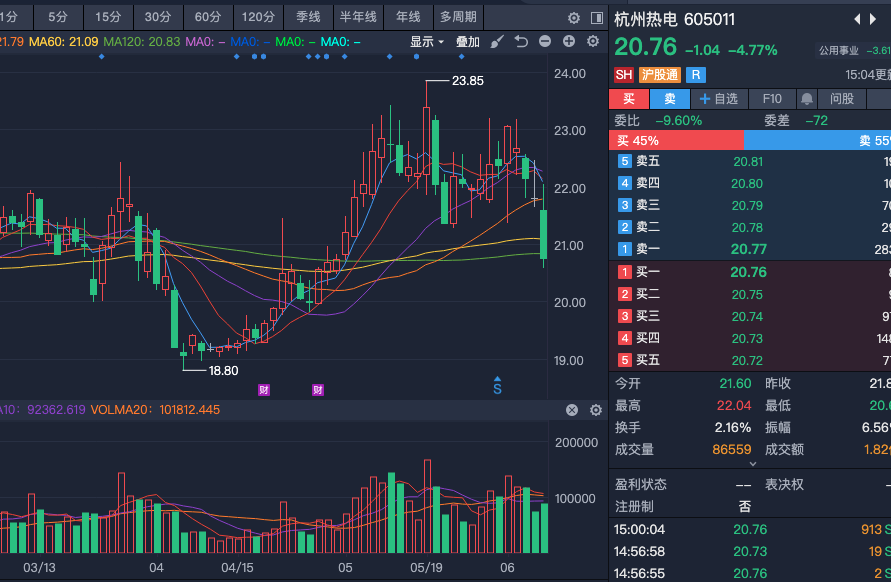The width and height of the screenshot is (891, 582).
Task: Select 买一 price 20.76
Action: (x=750, y=272)
